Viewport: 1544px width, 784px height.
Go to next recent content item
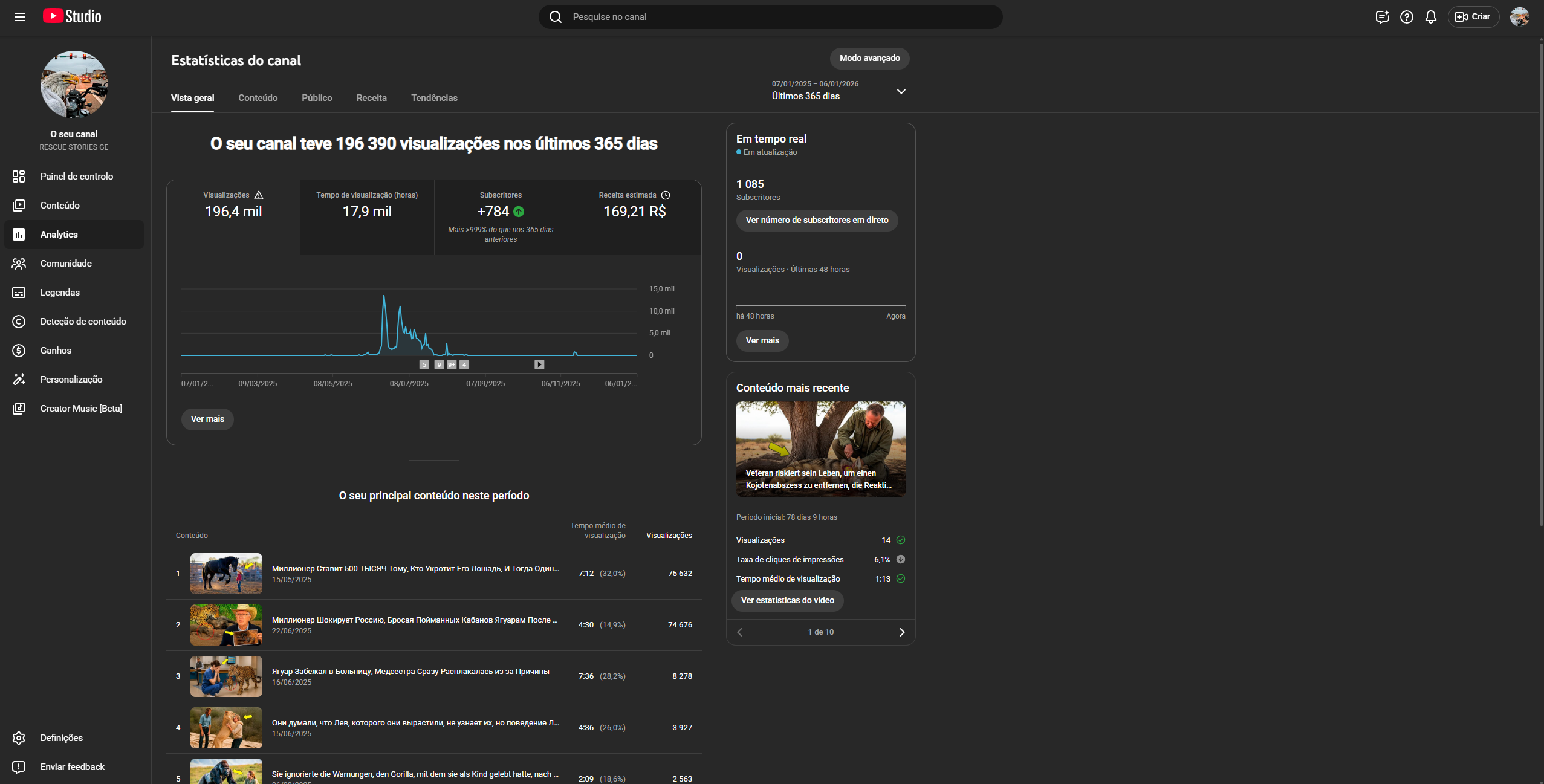click(901, 632)
